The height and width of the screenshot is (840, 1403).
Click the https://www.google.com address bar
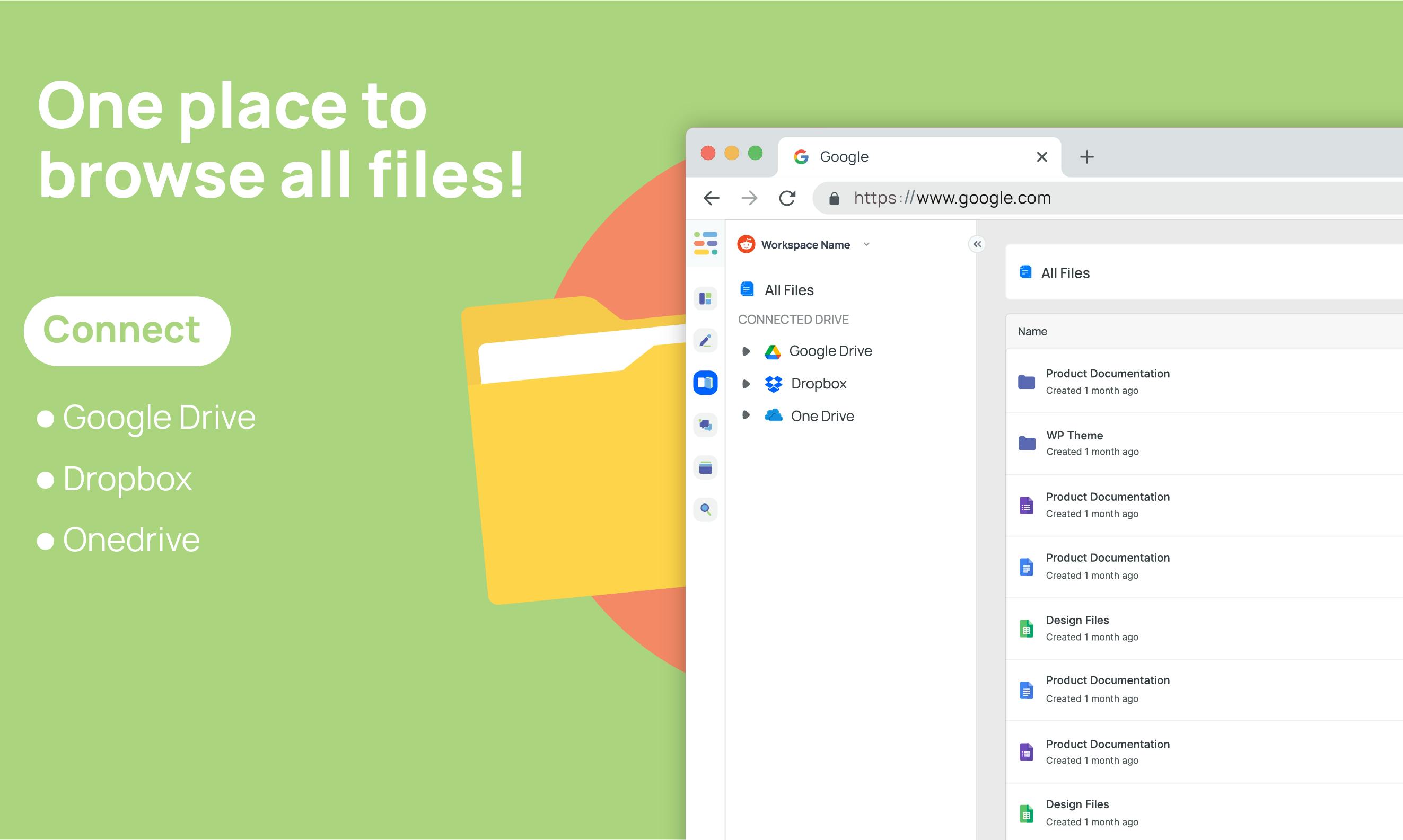pos(1108,198)
